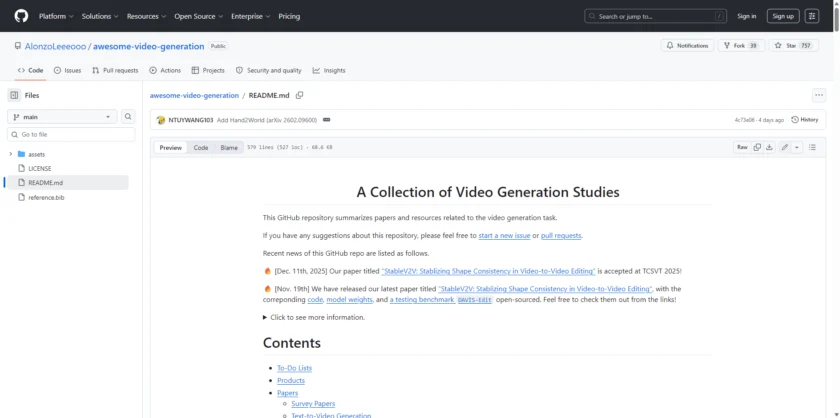Click 'start a new issue' link
Viewport: 840px width, 418px height.
(504, 235)
